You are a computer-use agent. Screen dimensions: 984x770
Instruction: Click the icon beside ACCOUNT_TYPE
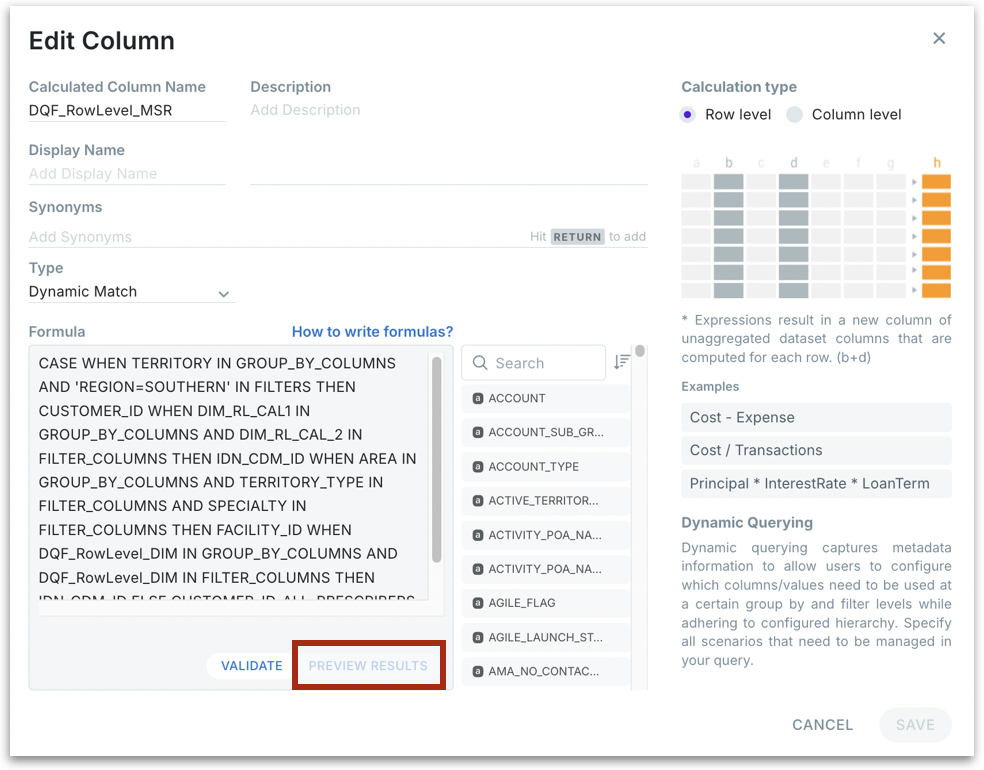(477, 467)
